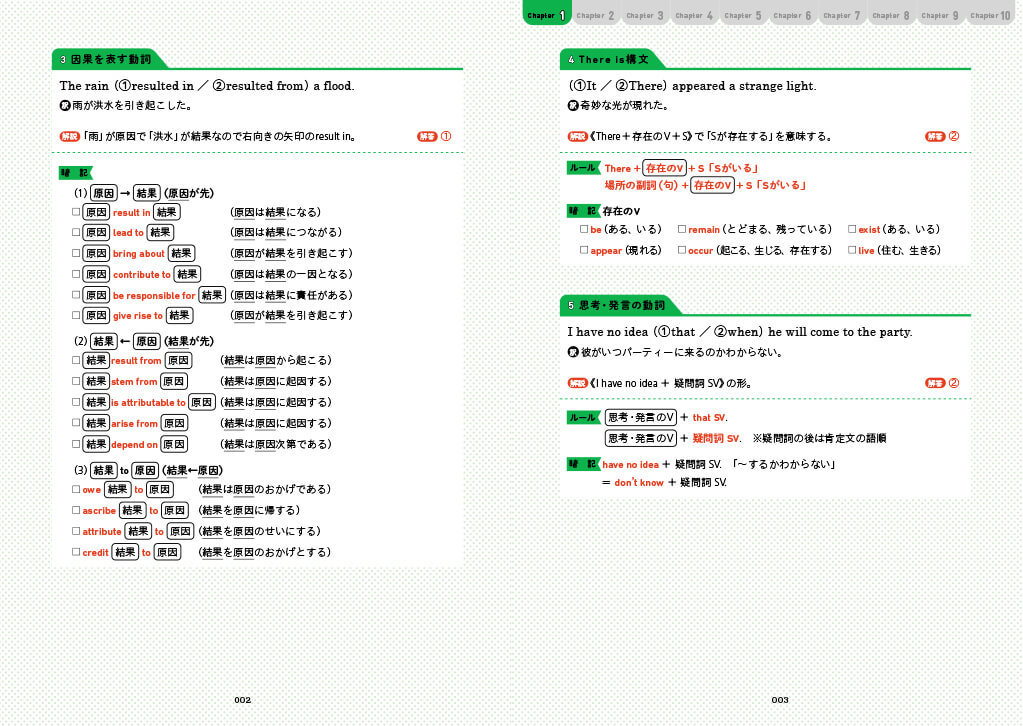Click the 解答 badge in the 因果を表す動詞 section
This screenshot has height=726, width=1023.
coord(427,136)
